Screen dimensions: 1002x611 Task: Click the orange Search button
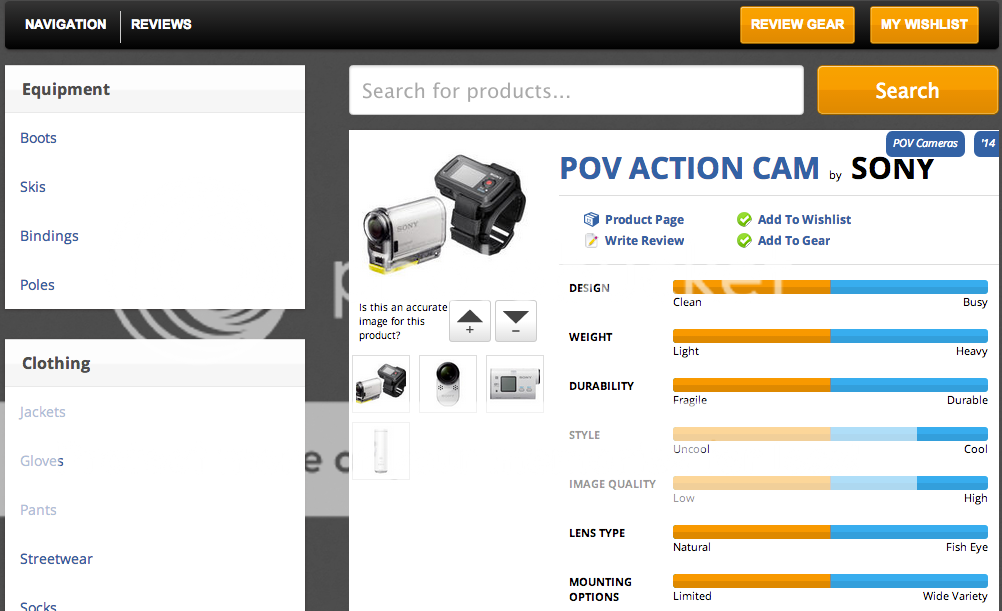(x=907, y=90)
